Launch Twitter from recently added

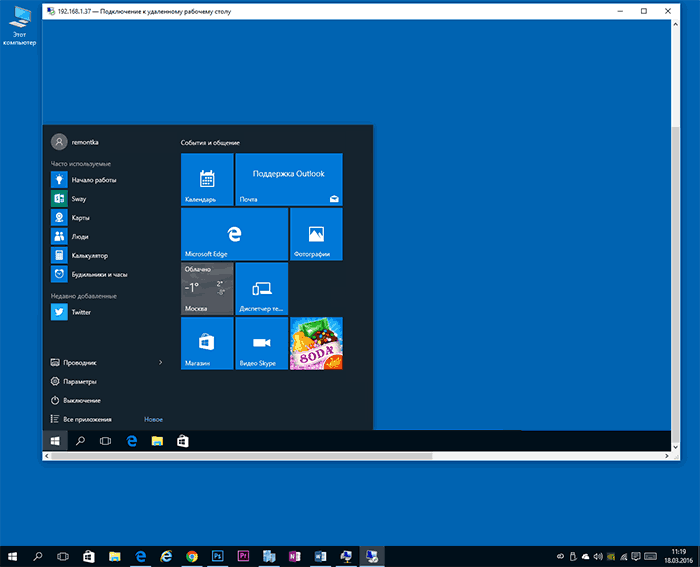(x=71, y=312)
